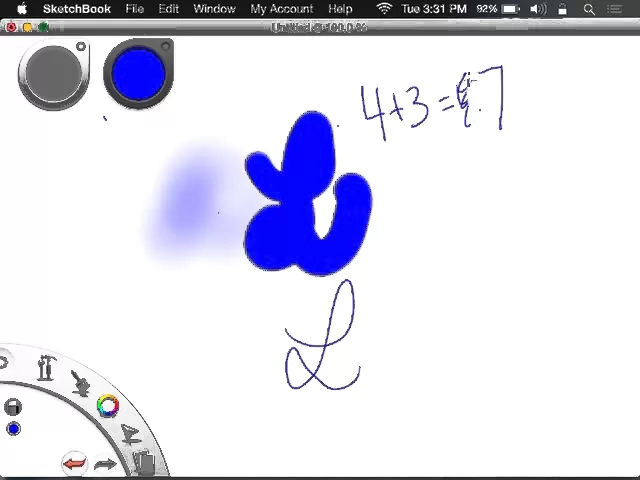The width and height of the screenshot is (640, 480).
Task: Open the brush selection lagoon icon
Action: (80, 383)
